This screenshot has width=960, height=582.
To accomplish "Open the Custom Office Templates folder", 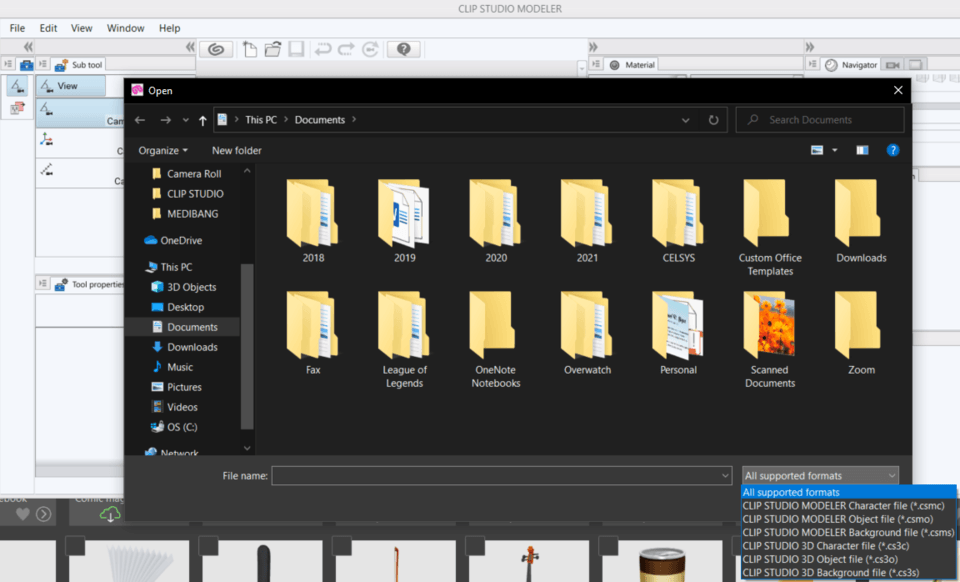I will [x=770, y=228].
